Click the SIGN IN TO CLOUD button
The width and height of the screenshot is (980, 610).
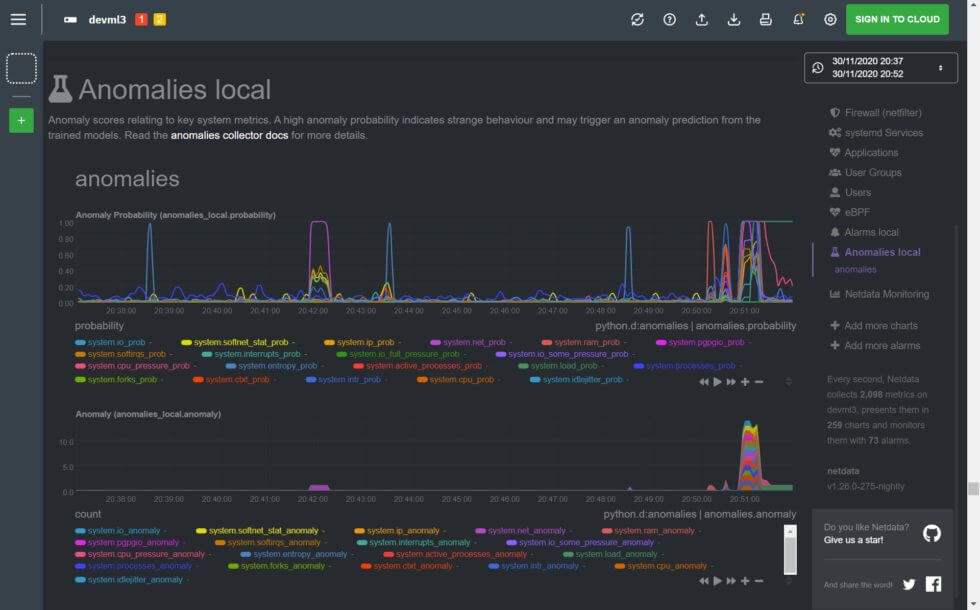[x=897, y=19]
